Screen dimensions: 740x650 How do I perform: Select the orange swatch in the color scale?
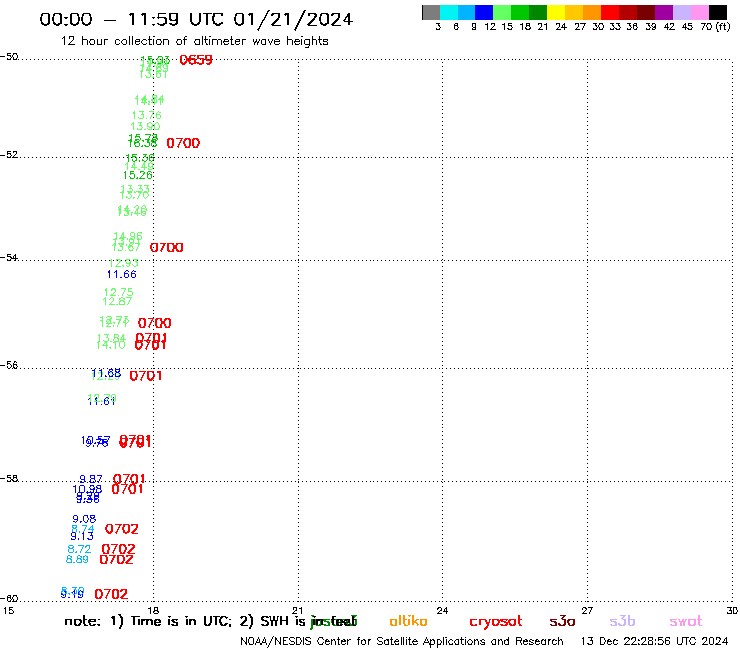click(x=592, y=13)
